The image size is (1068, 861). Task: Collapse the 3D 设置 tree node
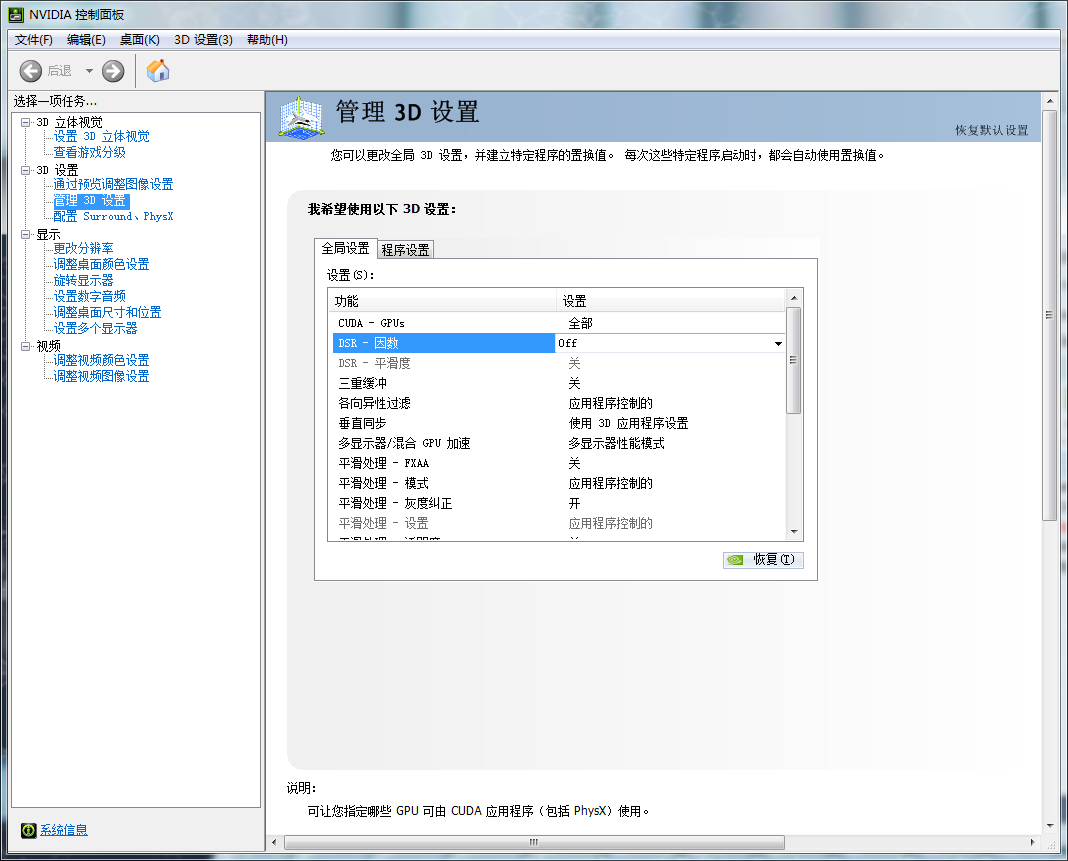(26, 170)
